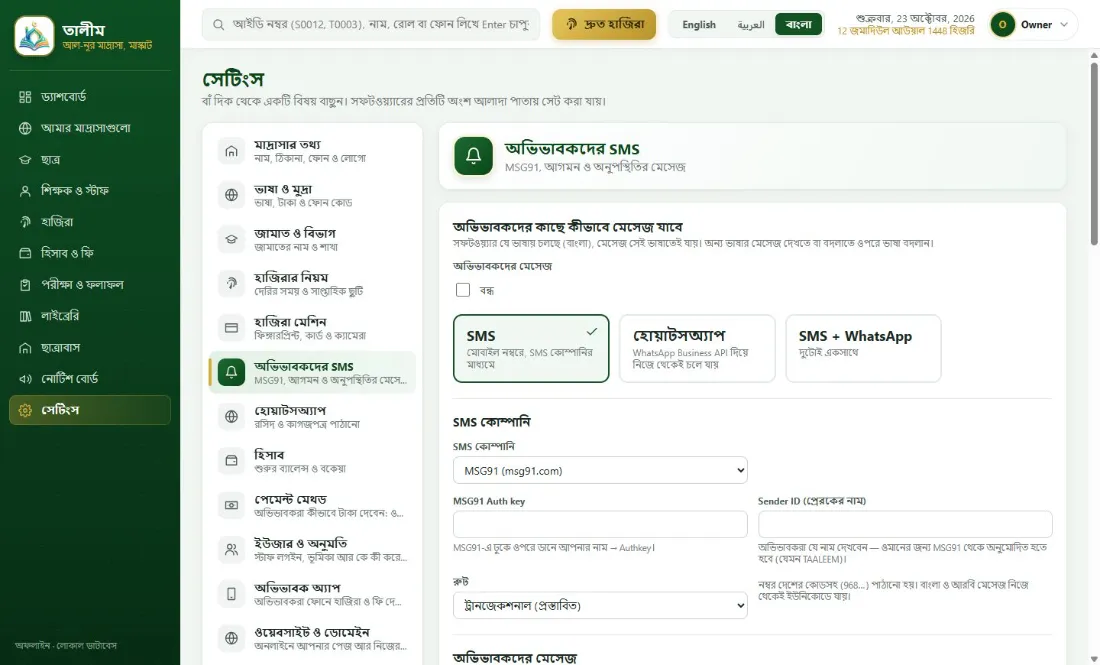Click the date text শুক্রবার, 23 অক্টোবর, 2026
This screenshot has height=665, width=1100.
point(915,18)
